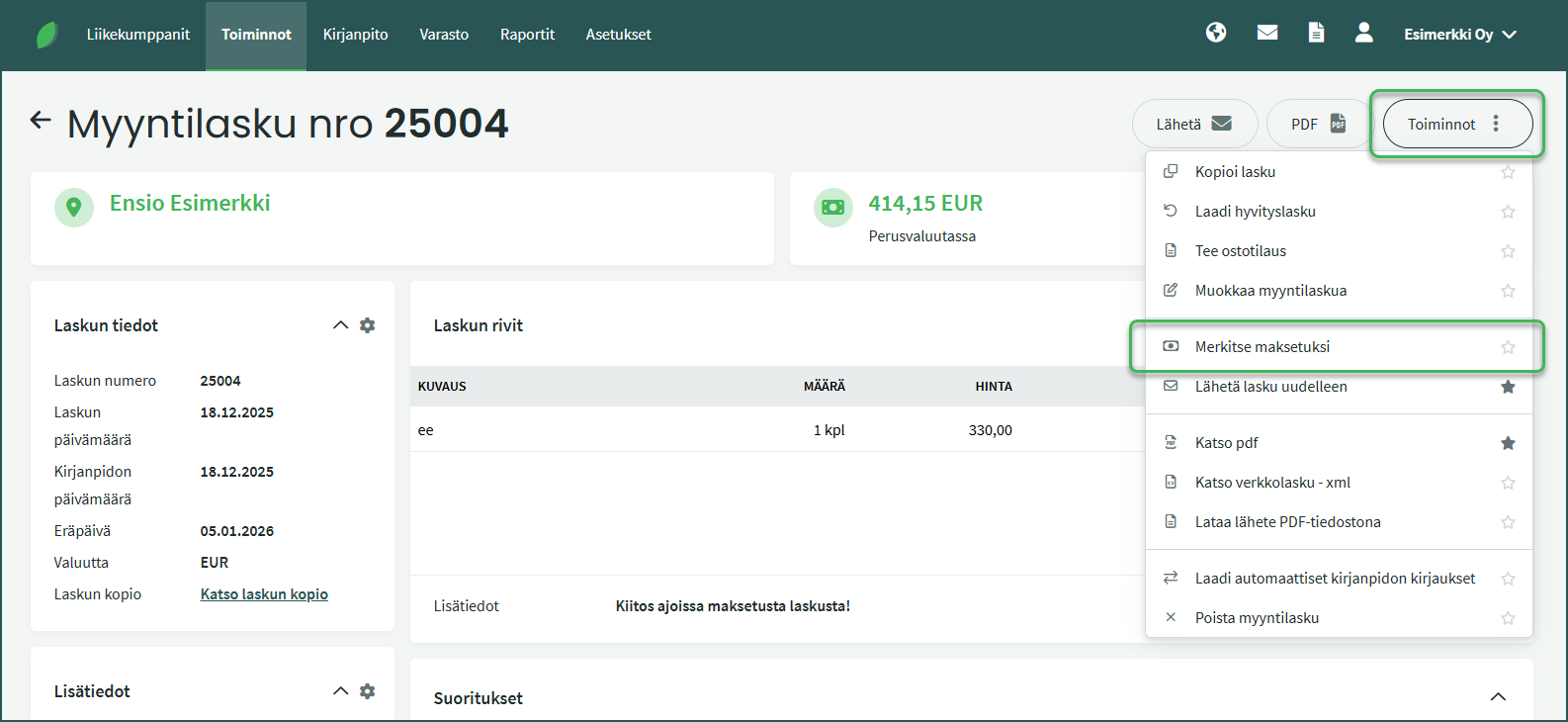The height and width of the screenshot is (722, 1568).
Task: Open the envelope messages icon
Action: [1267, 34]
